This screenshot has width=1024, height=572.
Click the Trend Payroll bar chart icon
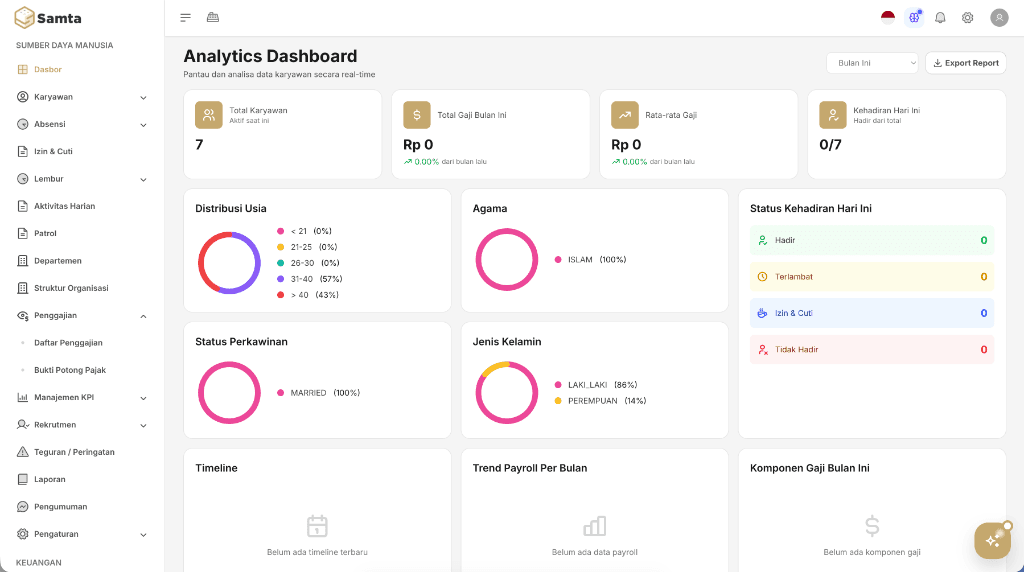594,526
